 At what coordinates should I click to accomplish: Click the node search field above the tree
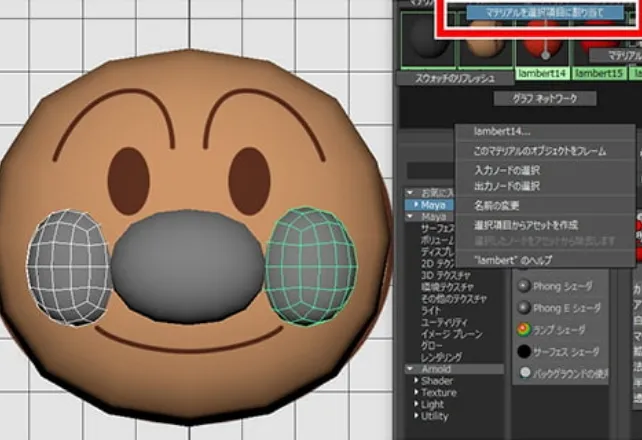click(431, 171)
